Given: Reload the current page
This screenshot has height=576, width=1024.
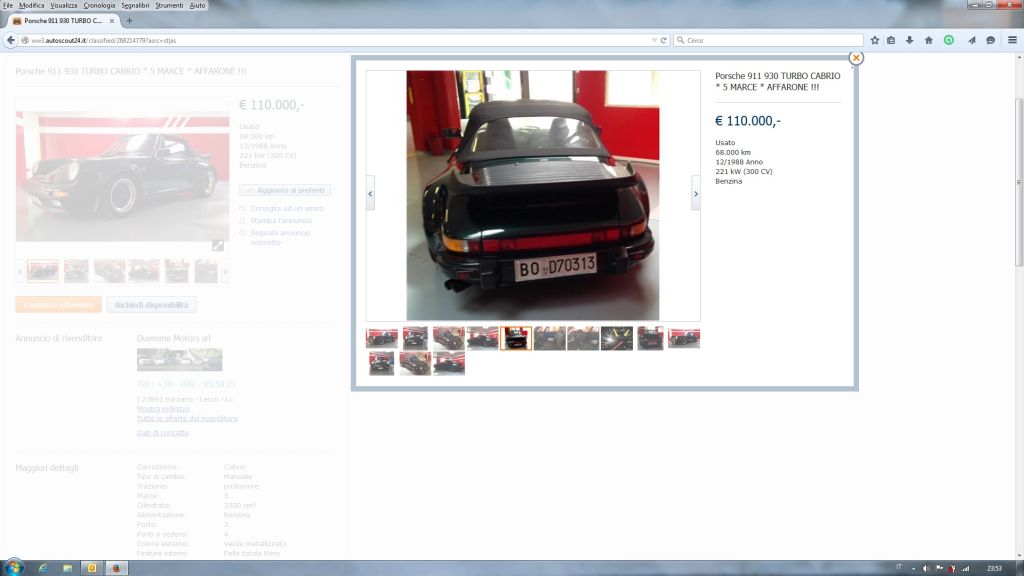Looking at the screenshot, I should [664, 40].
